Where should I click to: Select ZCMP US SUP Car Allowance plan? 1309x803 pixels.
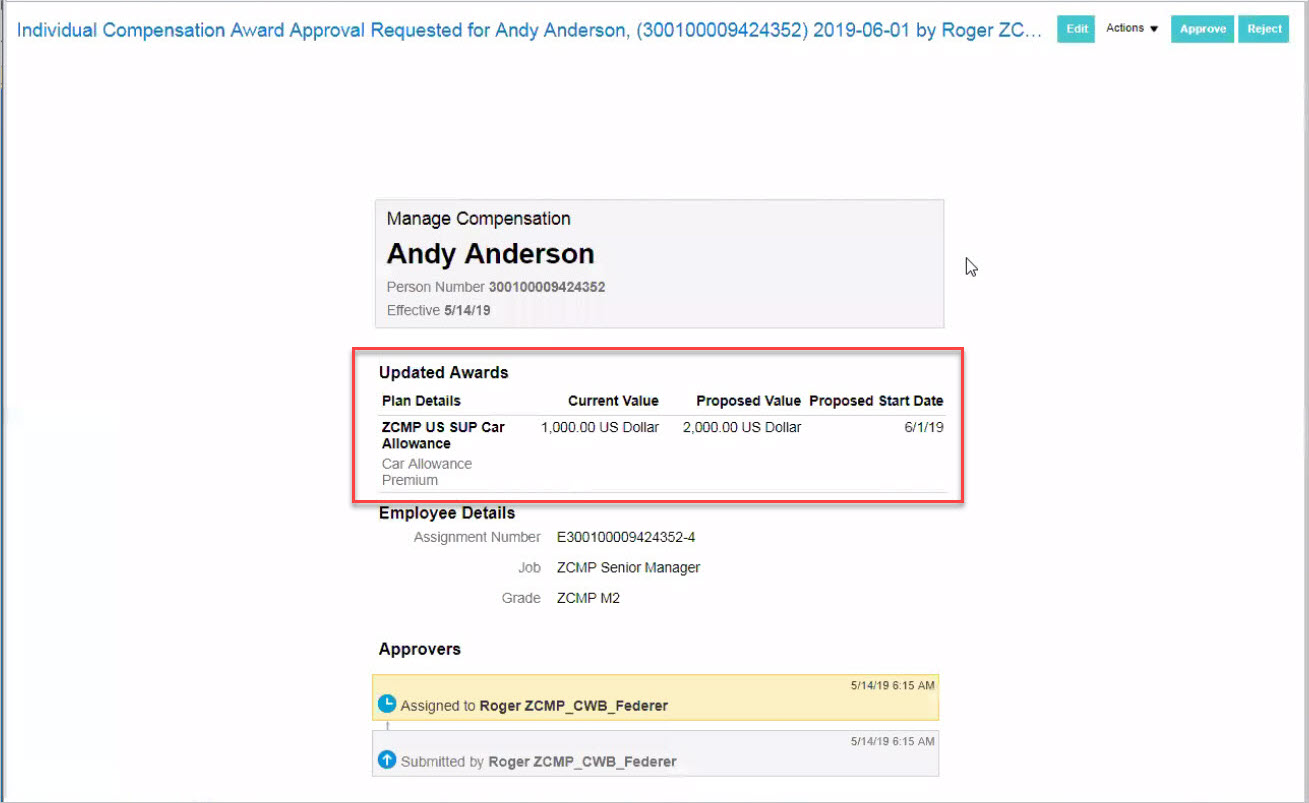tap(443, 435)
